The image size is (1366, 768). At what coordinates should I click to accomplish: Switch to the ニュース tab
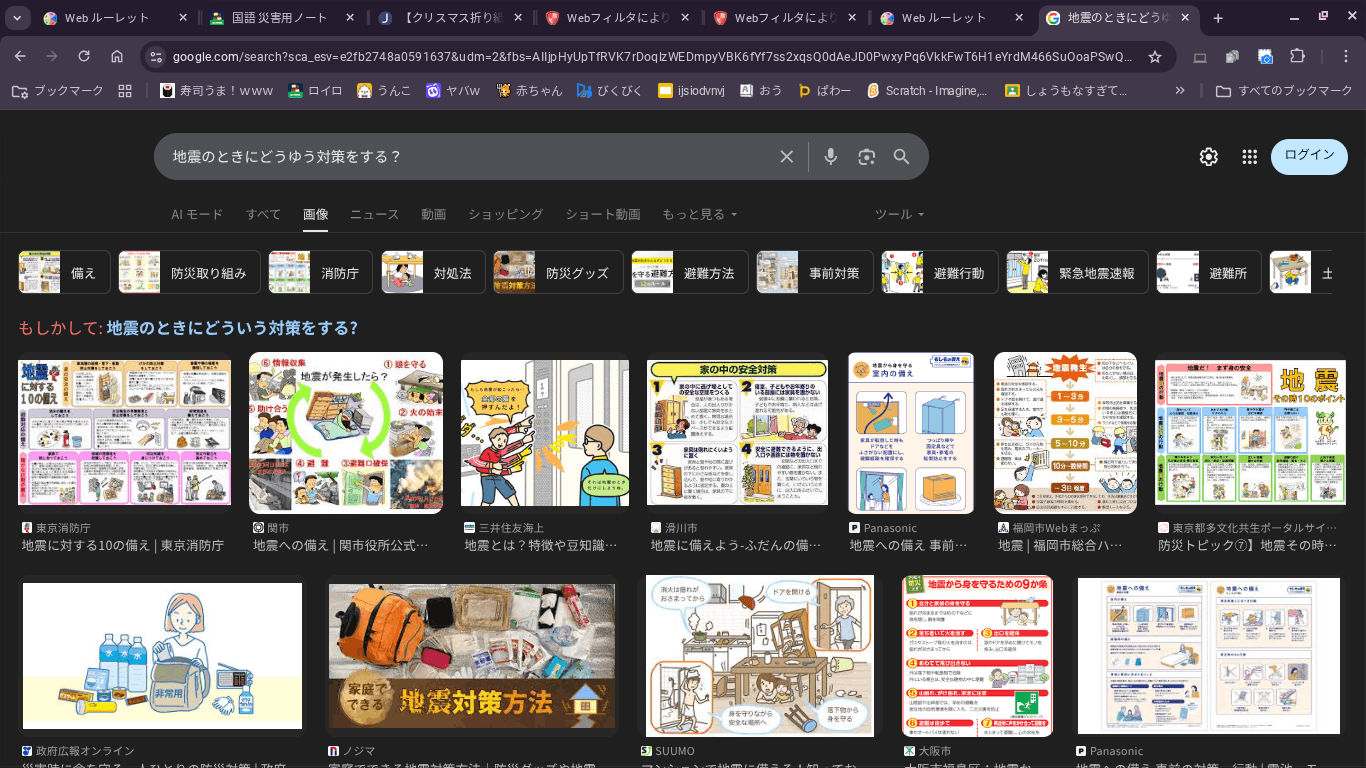click(374, 214)
